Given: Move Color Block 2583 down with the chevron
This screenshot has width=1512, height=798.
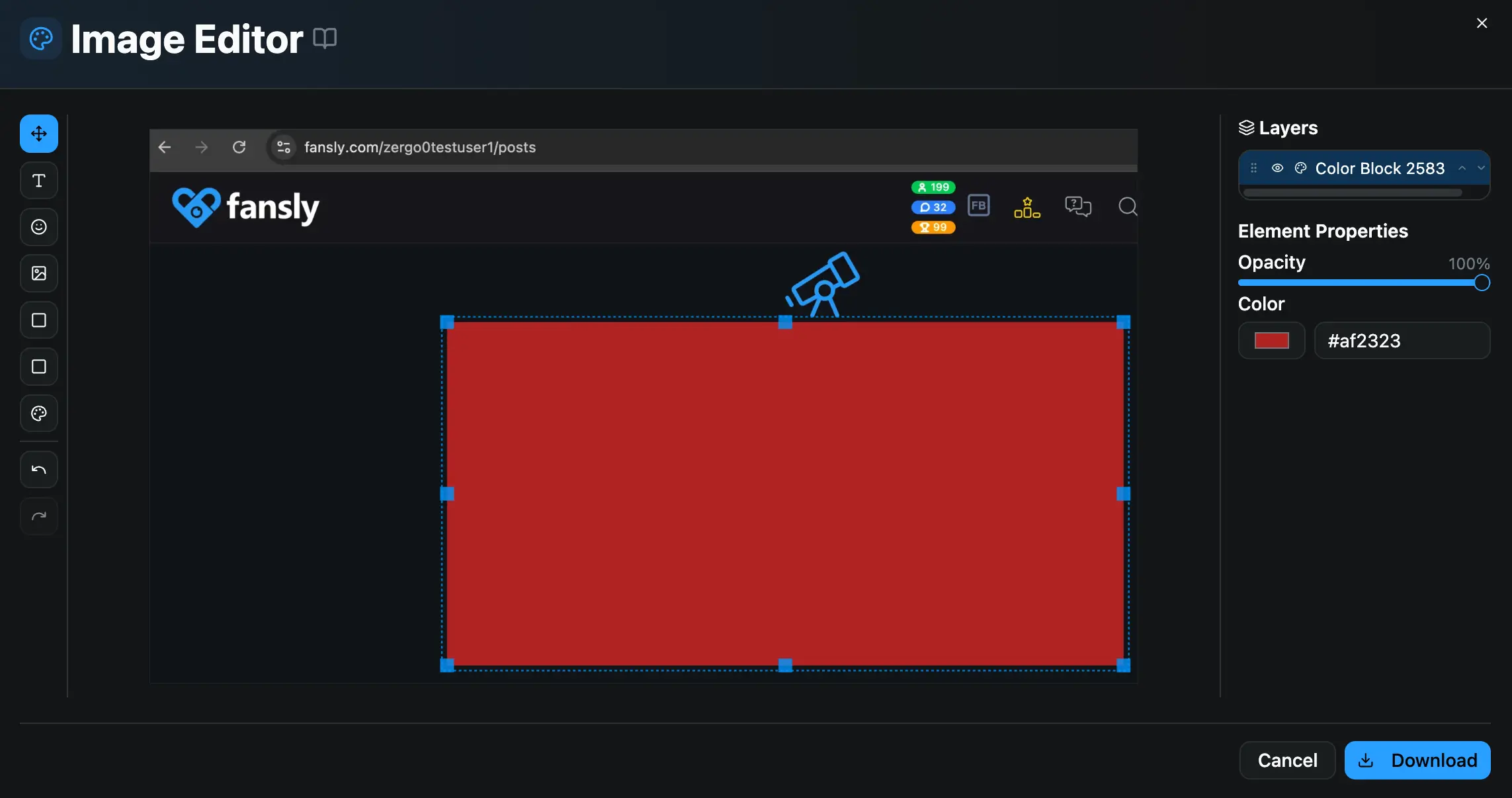Looking at the screenshot, I should pyautogui.click(x=1480, y=169).
